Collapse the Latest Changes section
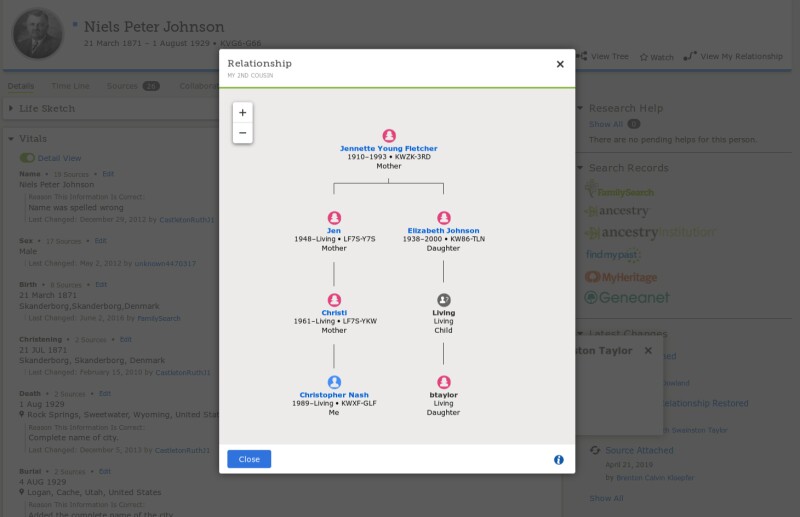The height and width of the screenshot is (517, 800). (580, 333)
